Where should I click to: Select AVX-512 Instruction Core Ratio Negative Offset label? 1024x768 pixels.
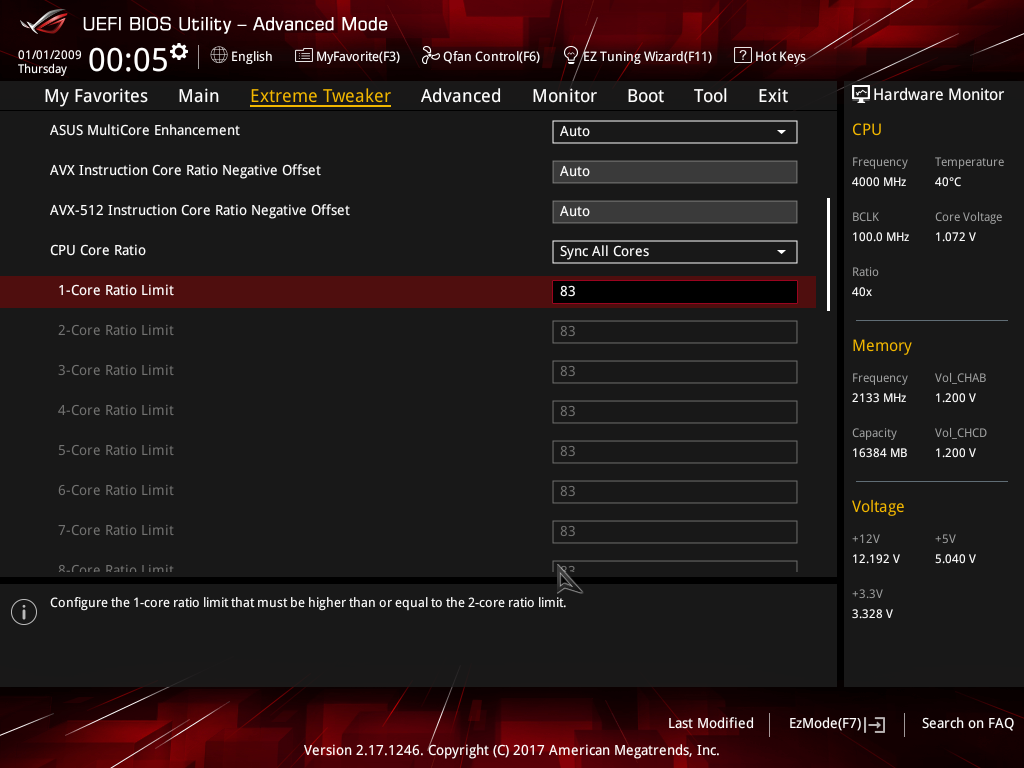click(x=200, y=210)
